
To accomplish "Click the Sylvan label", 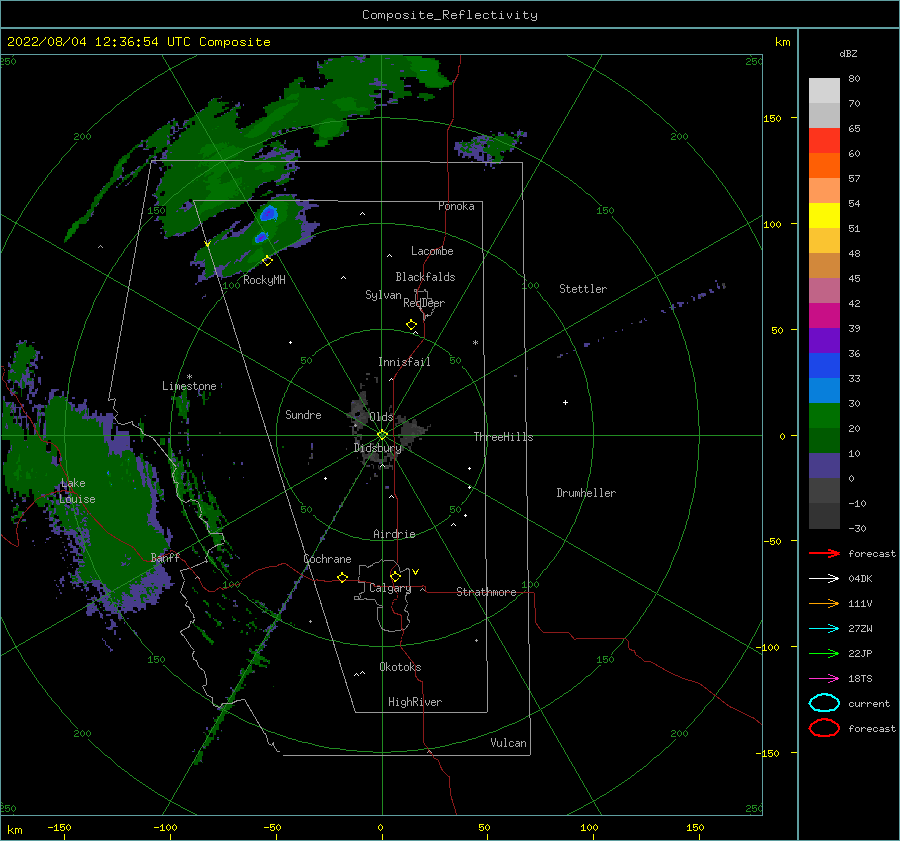I will click(x=383, y=295).
